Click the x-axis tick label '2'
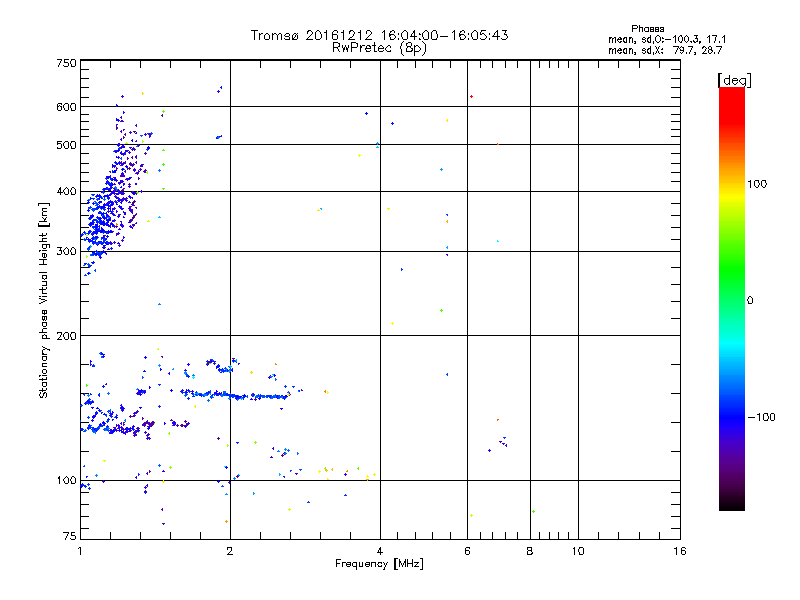This screenshot has width=800, height=600. pyautogui.click(x=230, y=551)
